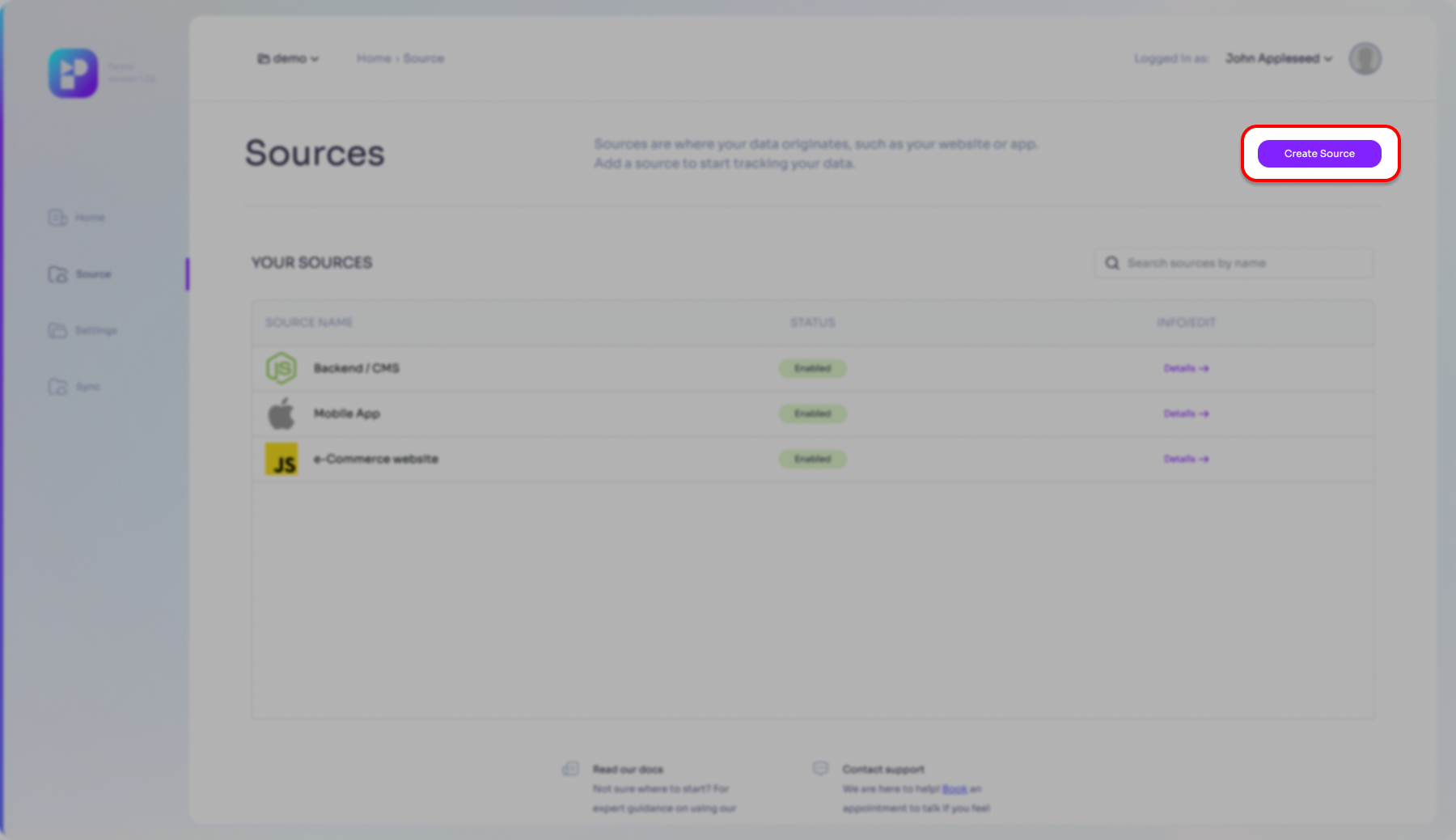The height and width of the screenshot is (840, 1456).
Task: Open Home from the sidebar
Action: 78,218
